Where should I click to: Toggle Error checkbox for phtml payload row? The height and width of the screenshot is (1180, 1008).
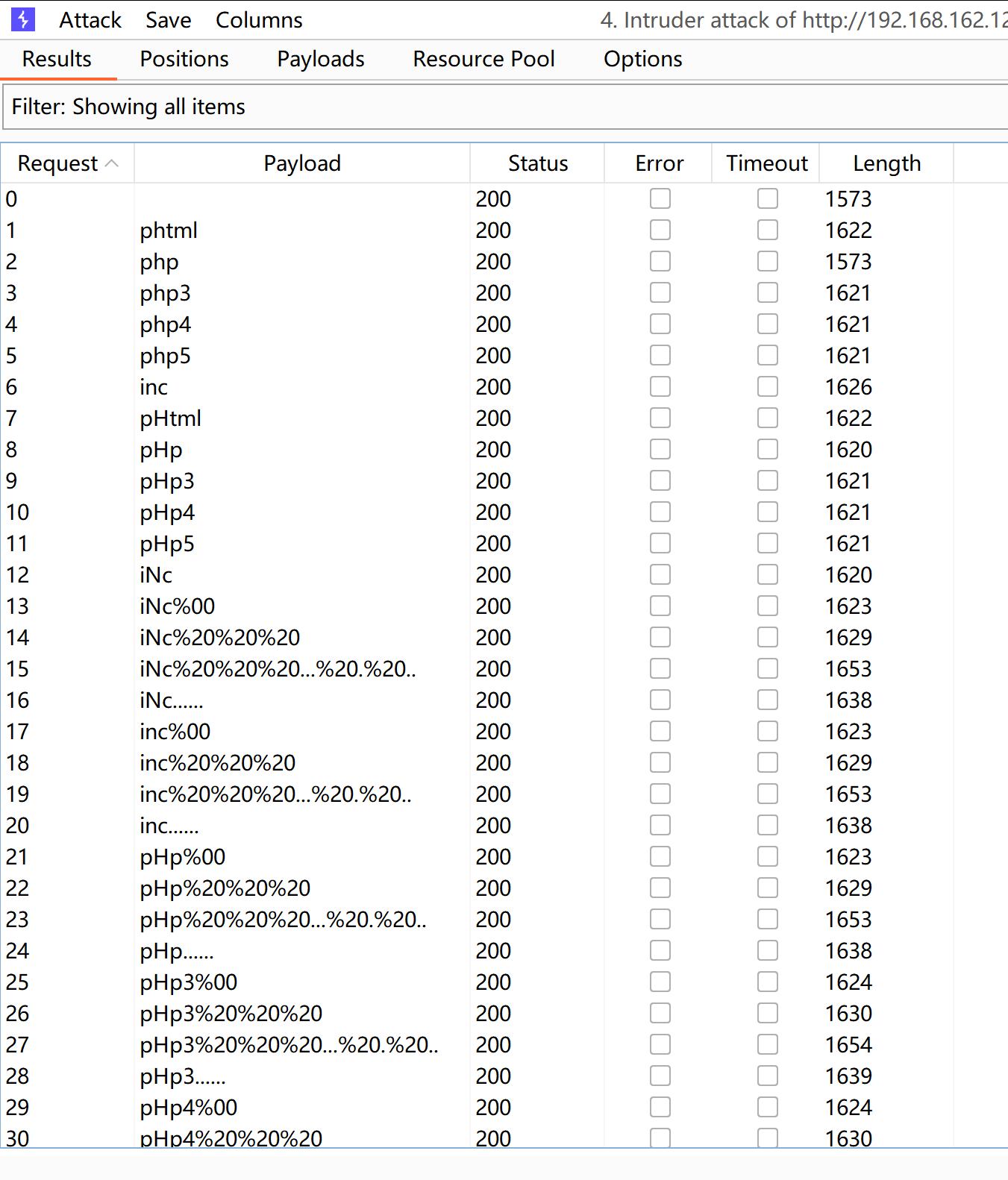coord(660,230)
